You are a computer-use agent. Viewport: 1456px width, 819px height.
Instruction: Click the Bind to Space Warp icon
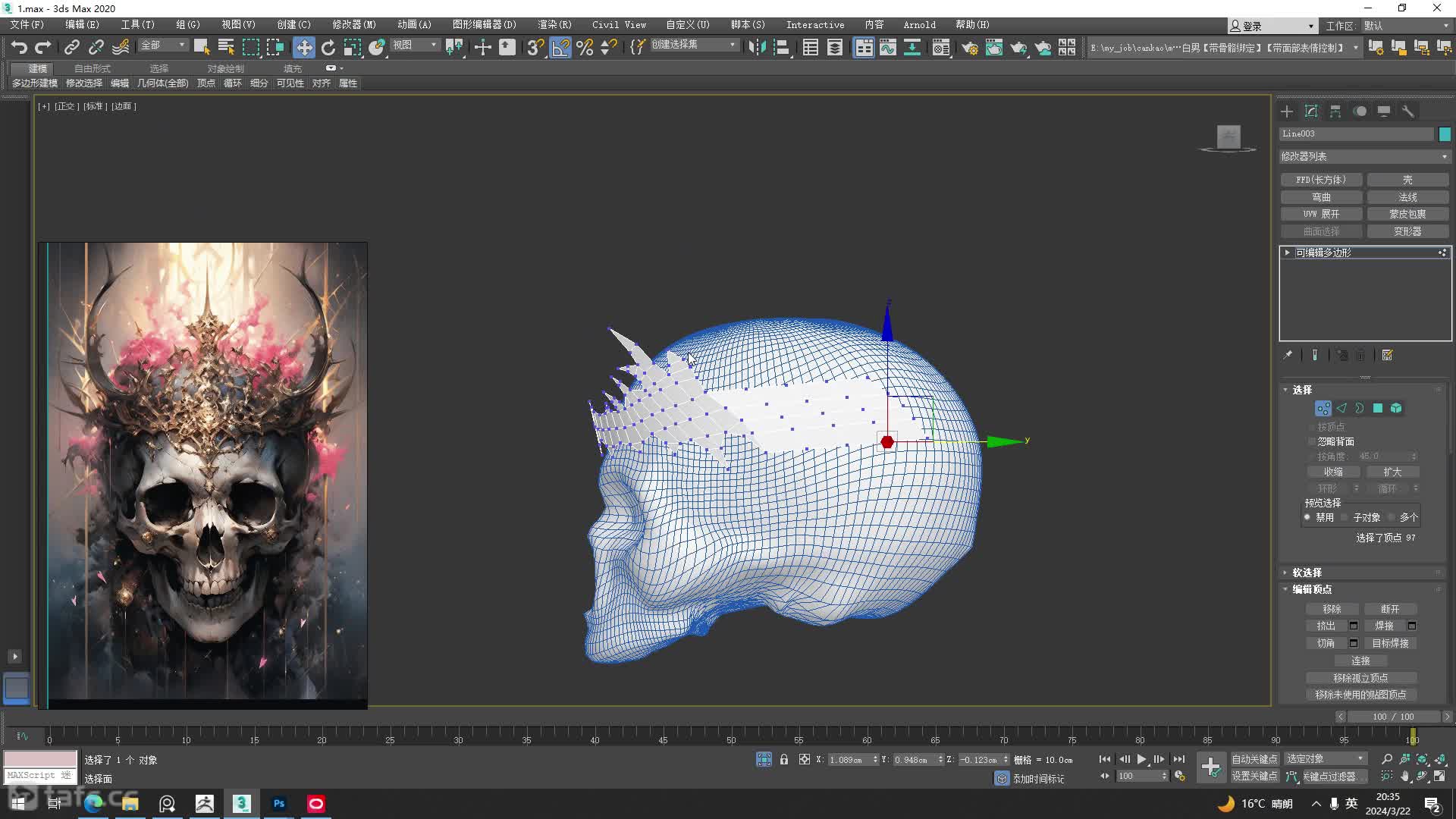coord(121,47)
